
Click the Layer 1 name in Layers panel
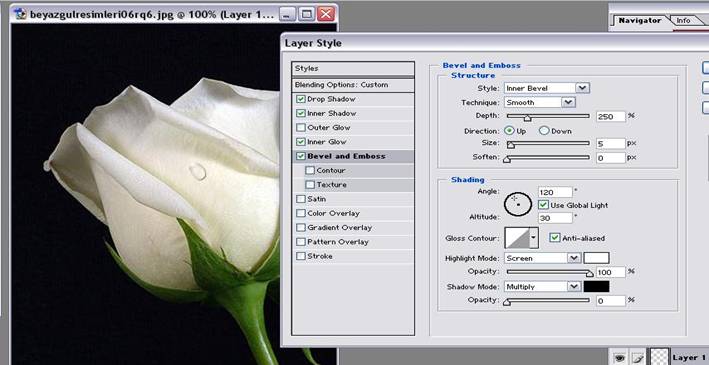pyautogui.click(x=688, y=358)
